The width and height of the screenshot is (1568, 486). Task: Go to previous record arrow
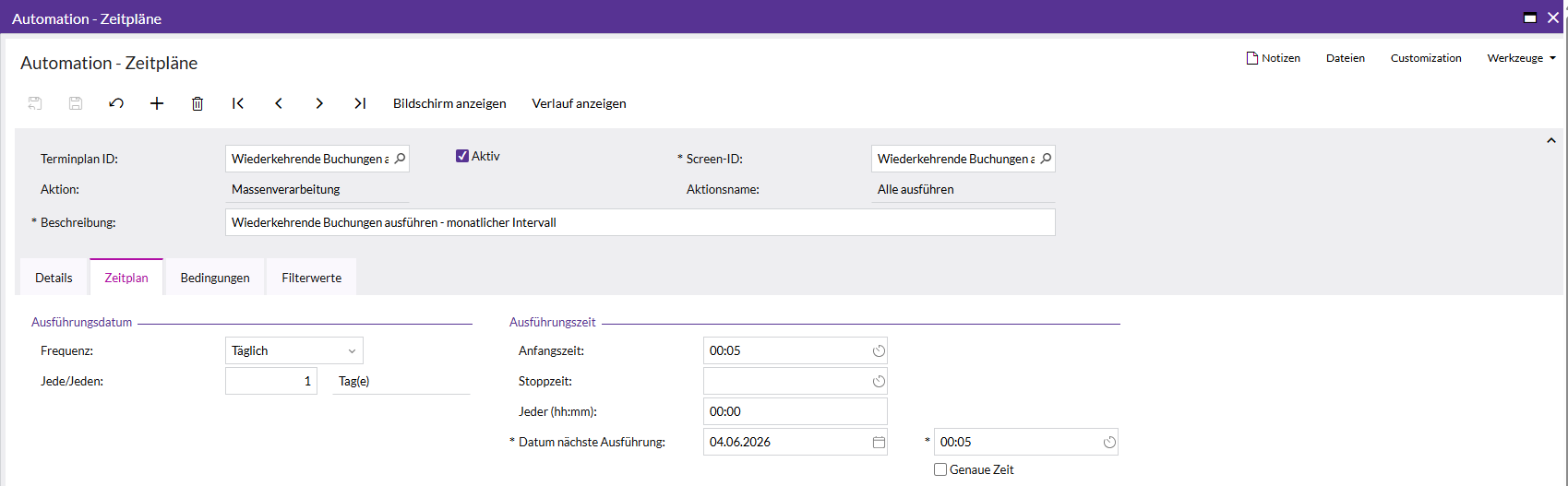point(279,103)
